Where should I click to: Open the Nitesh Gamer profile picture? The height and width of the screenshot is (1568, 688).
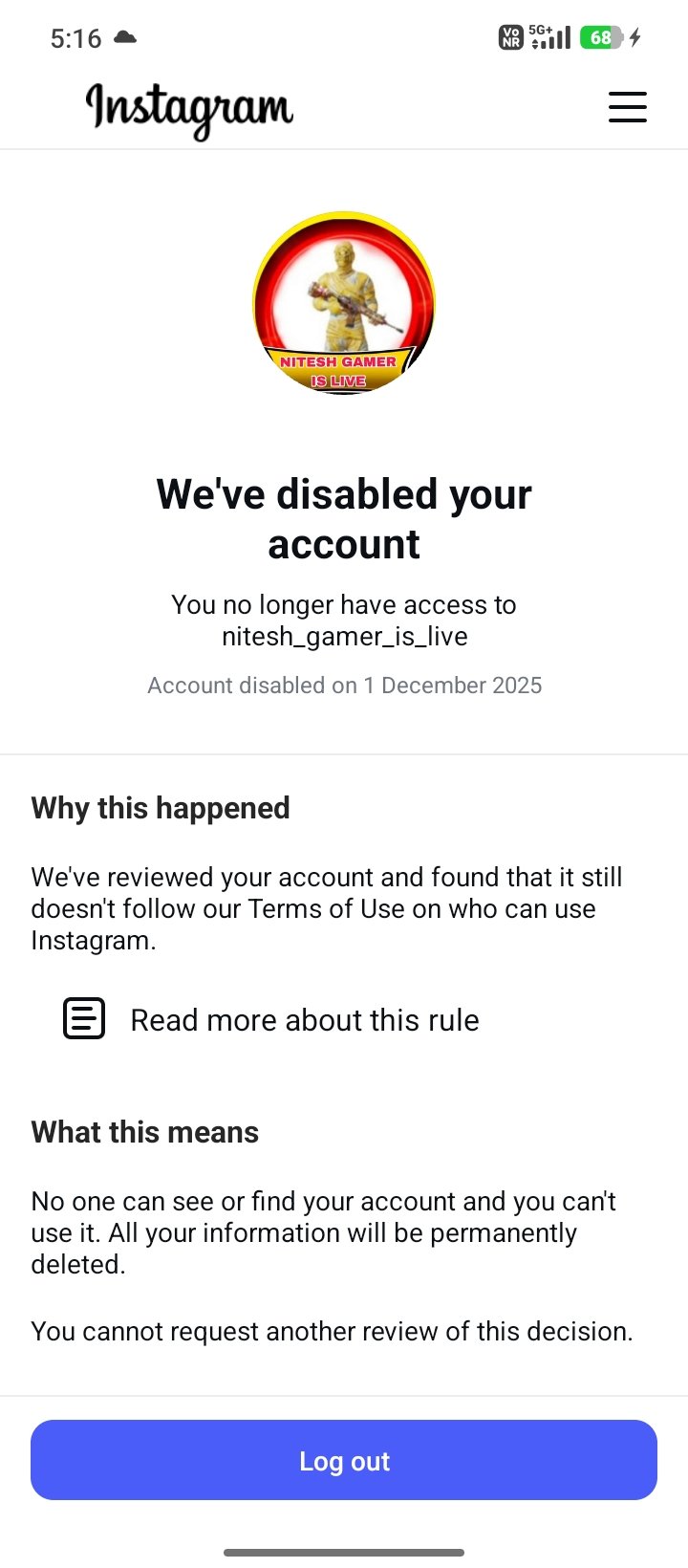coord(344,302)
